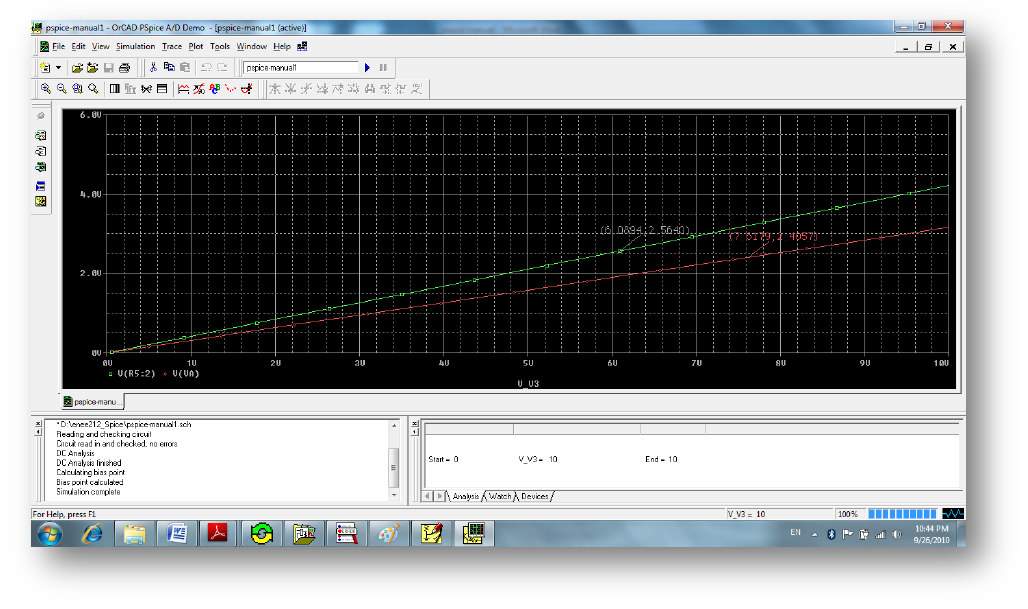Expand the New file dropdown arrow
This screenshot has width=1028, height=609.
coord(58,68)
